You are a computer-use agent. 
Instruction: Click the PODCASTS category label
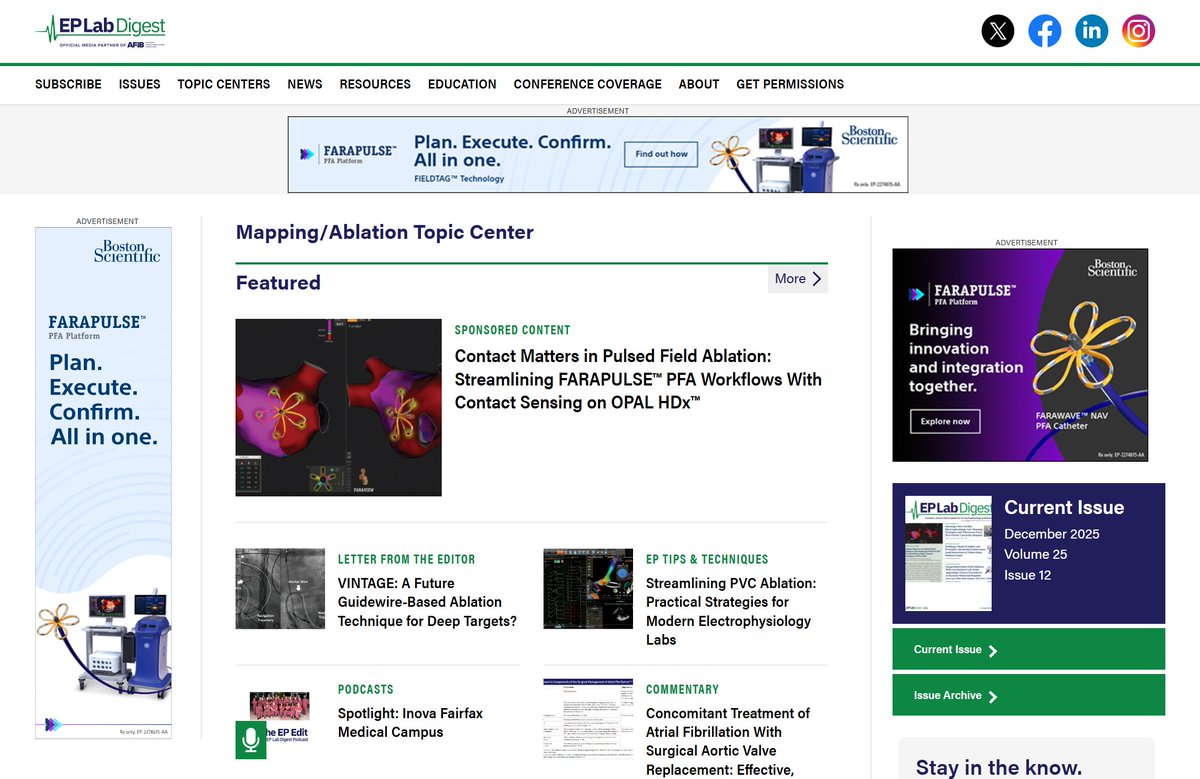click(x=366, y=689)
